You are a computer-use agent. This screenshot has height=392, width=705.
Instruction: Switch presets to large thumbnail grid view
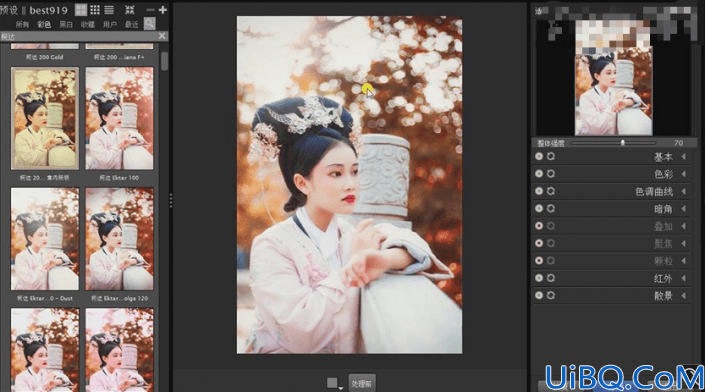click(81, 9)
